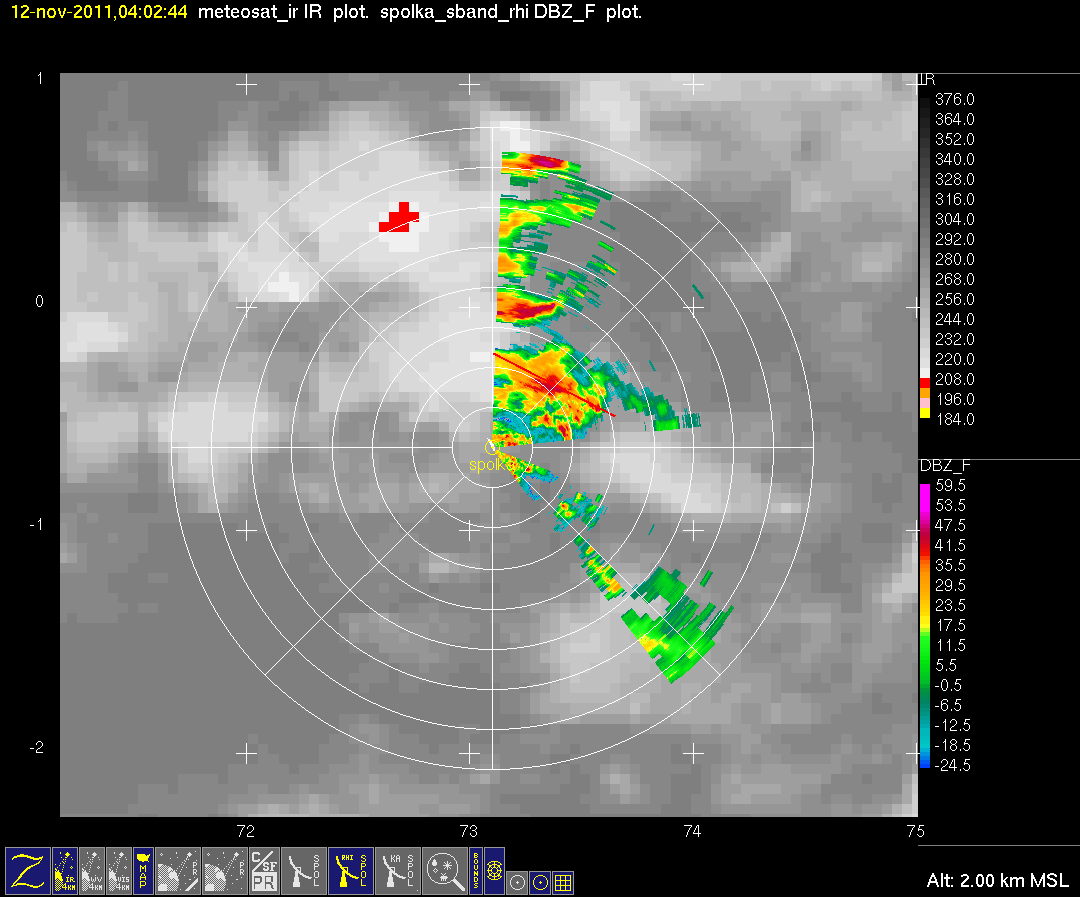Enable the VIS 4km satellite layer
Image resolution: width=1080 pixels, height=897 pixels.
119,871
